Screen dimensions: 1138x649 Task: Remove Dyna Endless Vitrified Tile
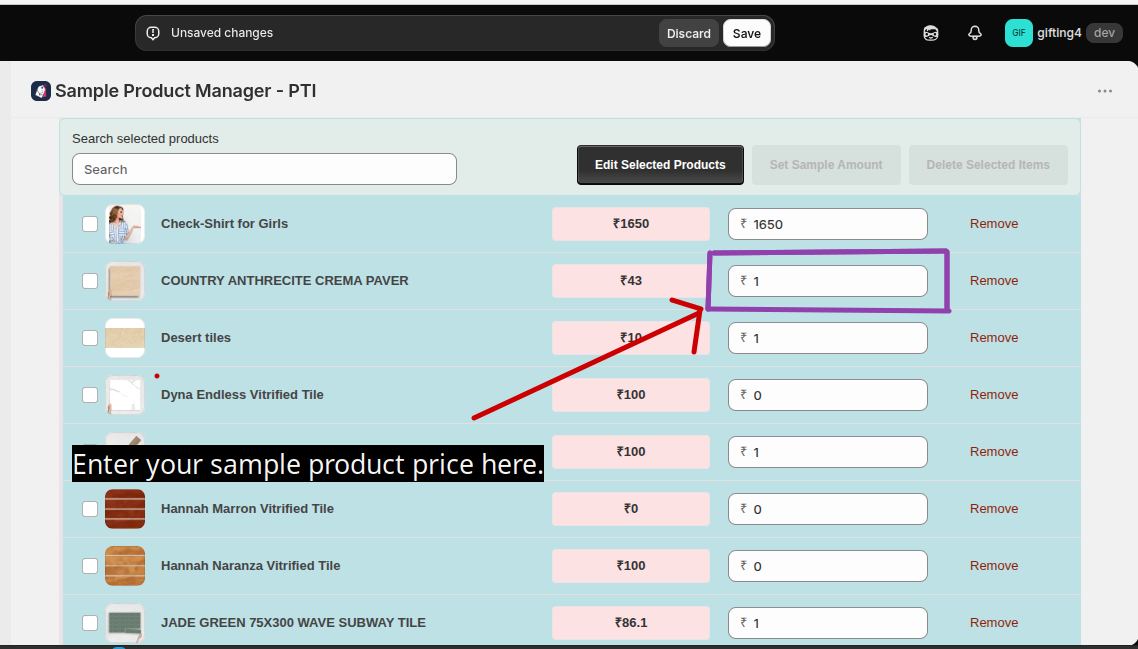[x=994, y=395]
